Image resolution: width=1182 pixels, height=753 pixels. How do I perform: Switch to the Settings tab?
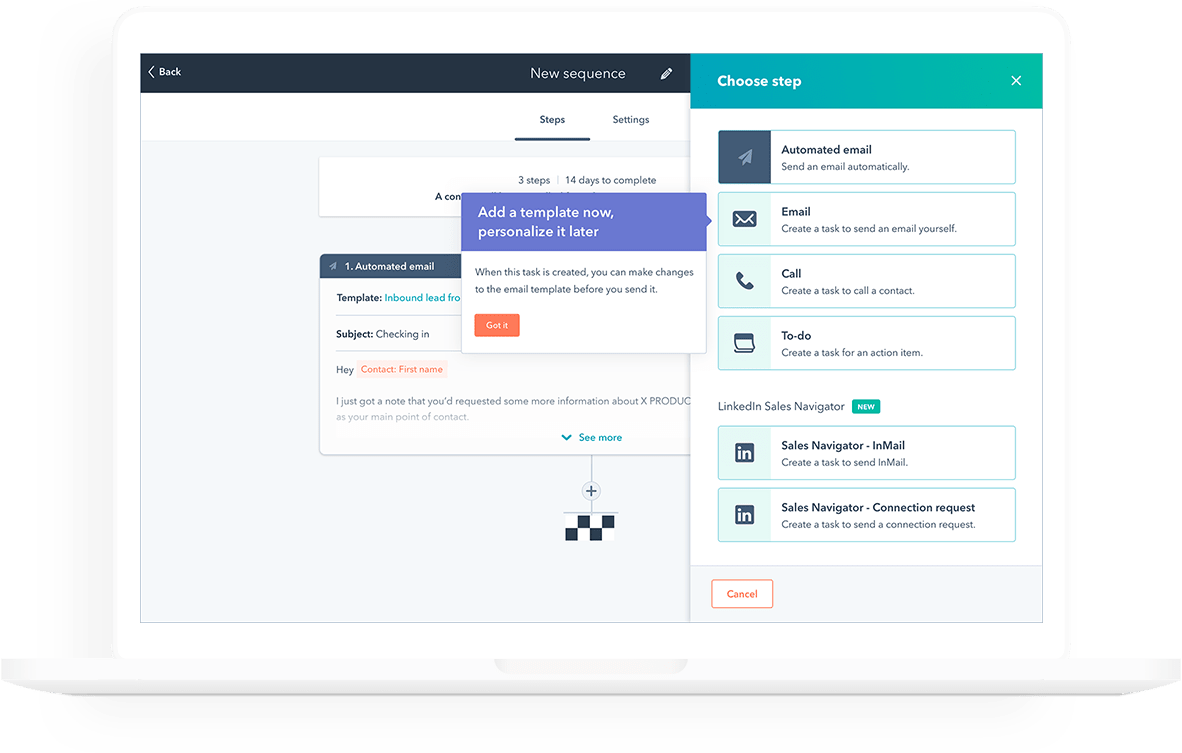click(630, 119)
